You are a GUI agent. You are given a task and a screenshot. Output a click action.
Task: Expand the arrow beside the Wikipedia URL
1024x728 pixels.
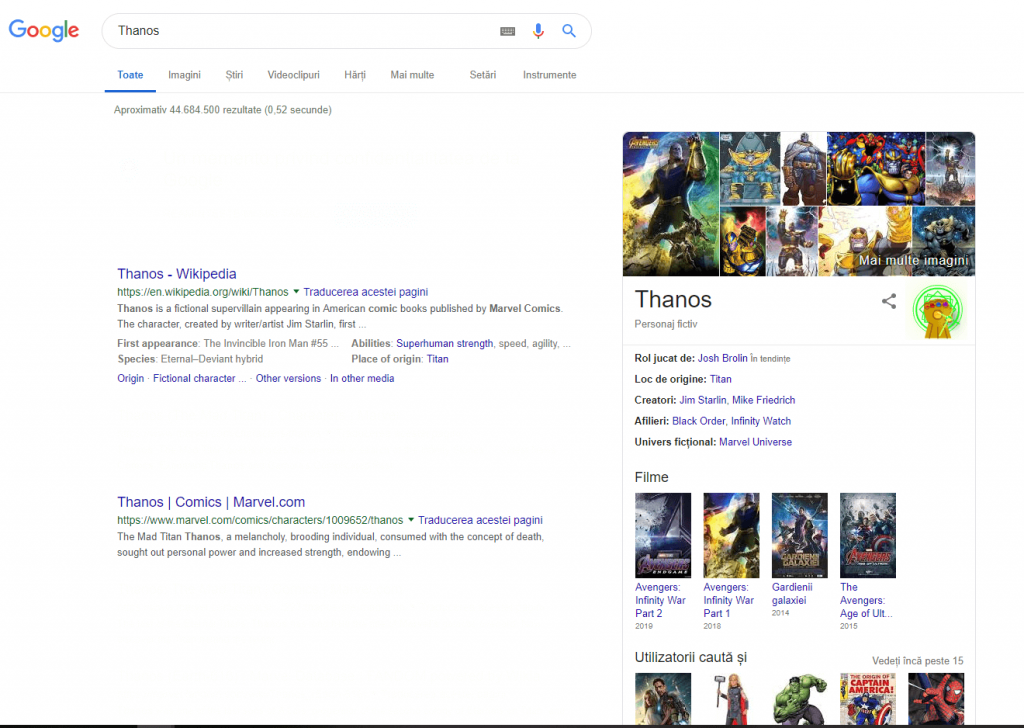point(296,291)
